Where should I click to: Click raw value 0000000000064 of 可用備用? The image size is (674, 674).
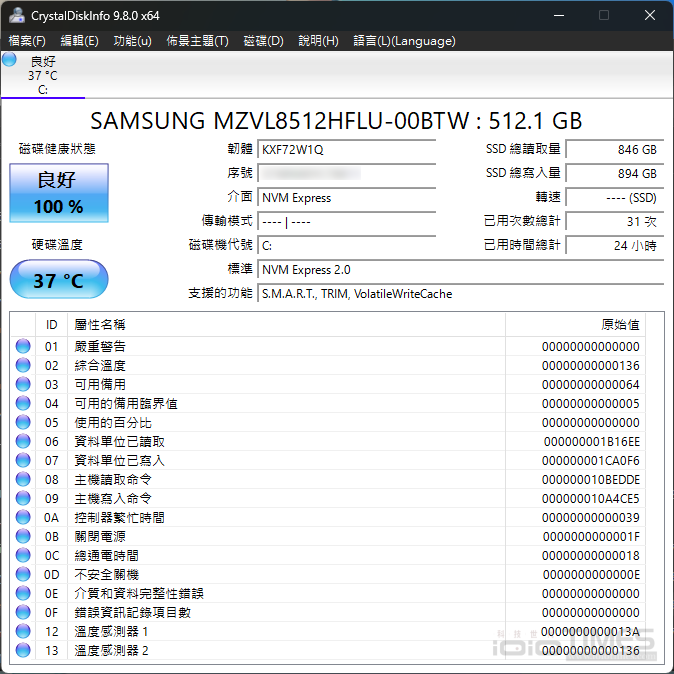(x=590, y=384)
